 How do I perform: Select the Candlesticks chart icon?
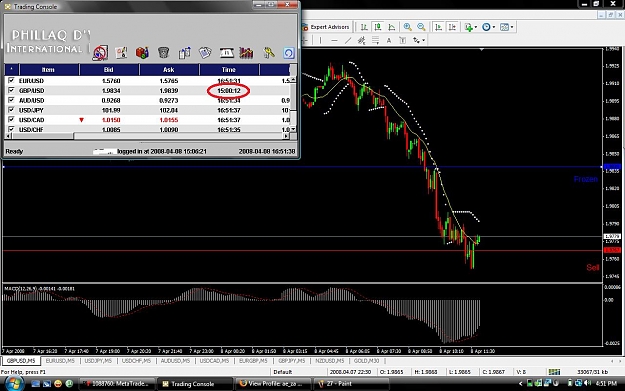(x=377, y=27)
